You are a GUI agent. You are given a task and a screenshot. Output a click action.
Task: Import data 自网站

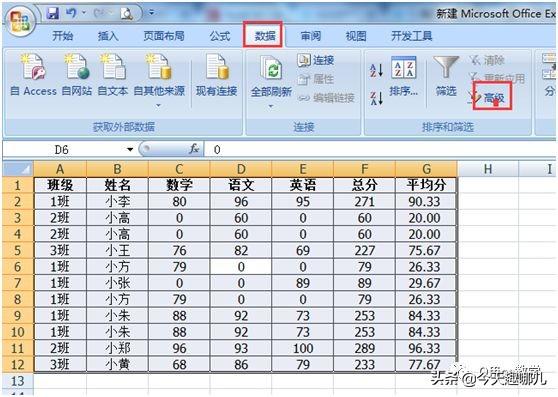77,75
